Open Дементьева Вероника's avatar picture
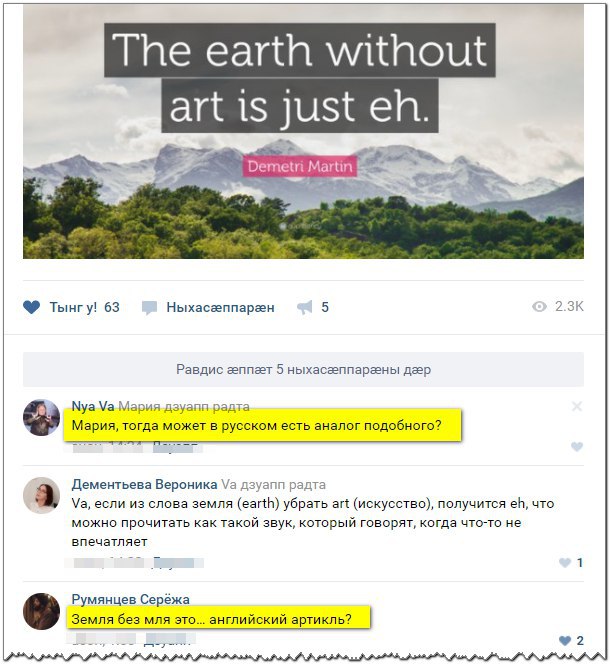Image resolution: width=610 pixels, height=670 pixels. pos(41,495)
